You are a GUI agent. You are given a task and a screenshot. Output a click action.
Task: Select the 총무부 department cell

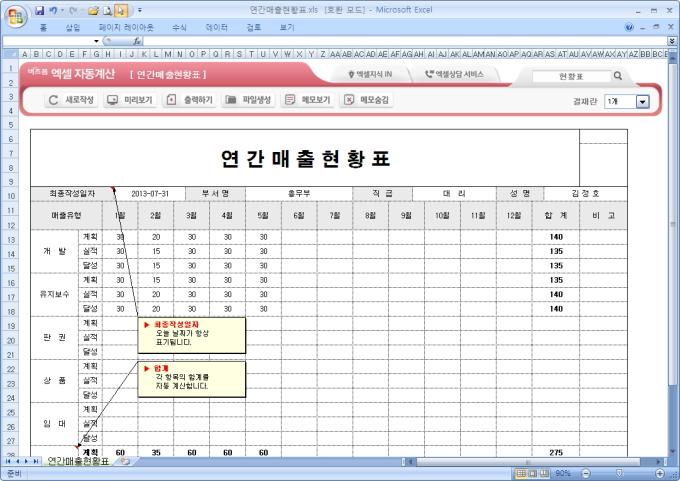click(299, 193)
